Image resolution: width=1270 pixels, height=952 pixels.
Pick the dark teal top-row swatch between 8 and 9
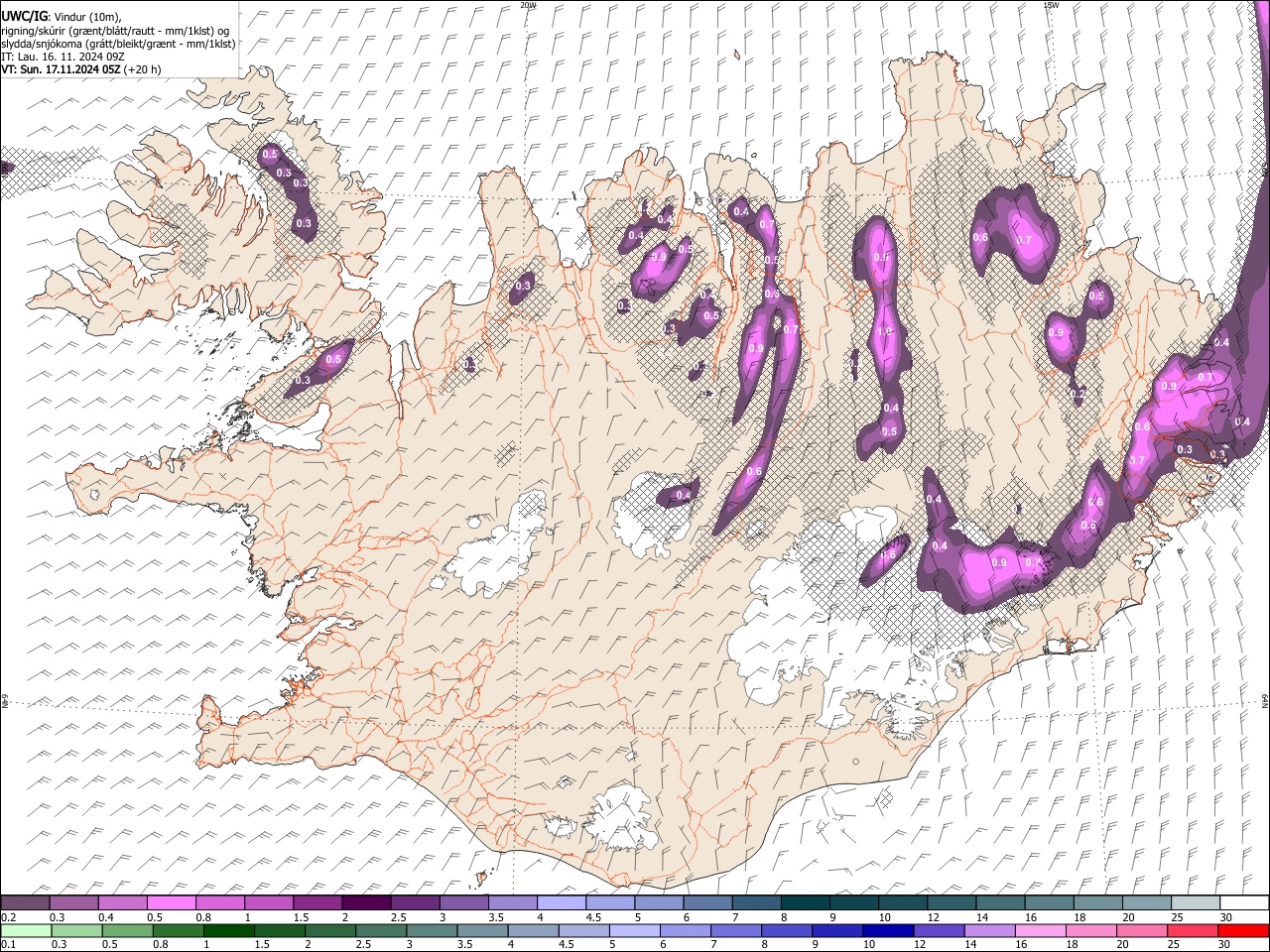(807, 902)
